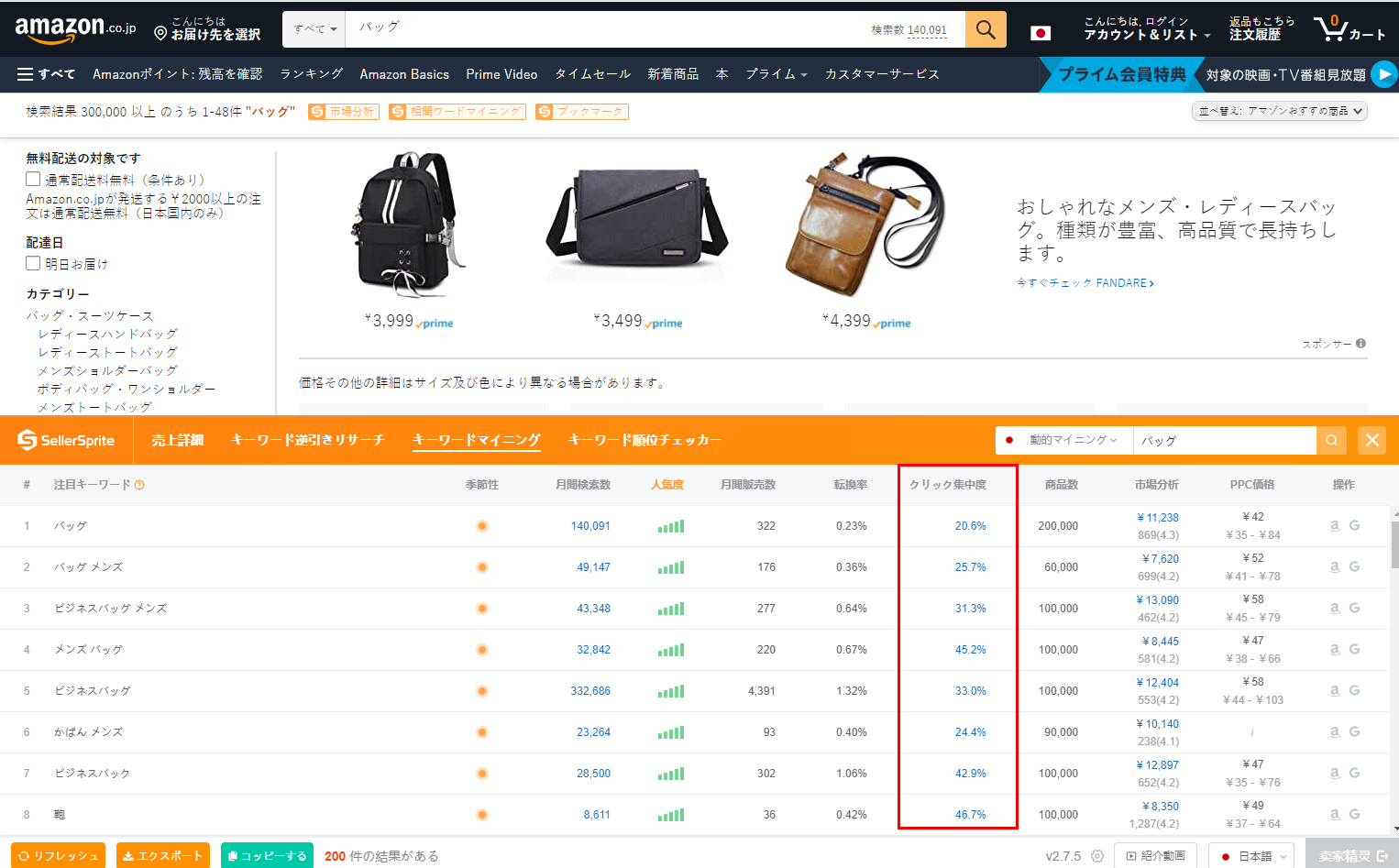Screen dimensions: 1399x868
Task: Open メンズショルダーバッグ category link
Action: (x=107, y=370)
